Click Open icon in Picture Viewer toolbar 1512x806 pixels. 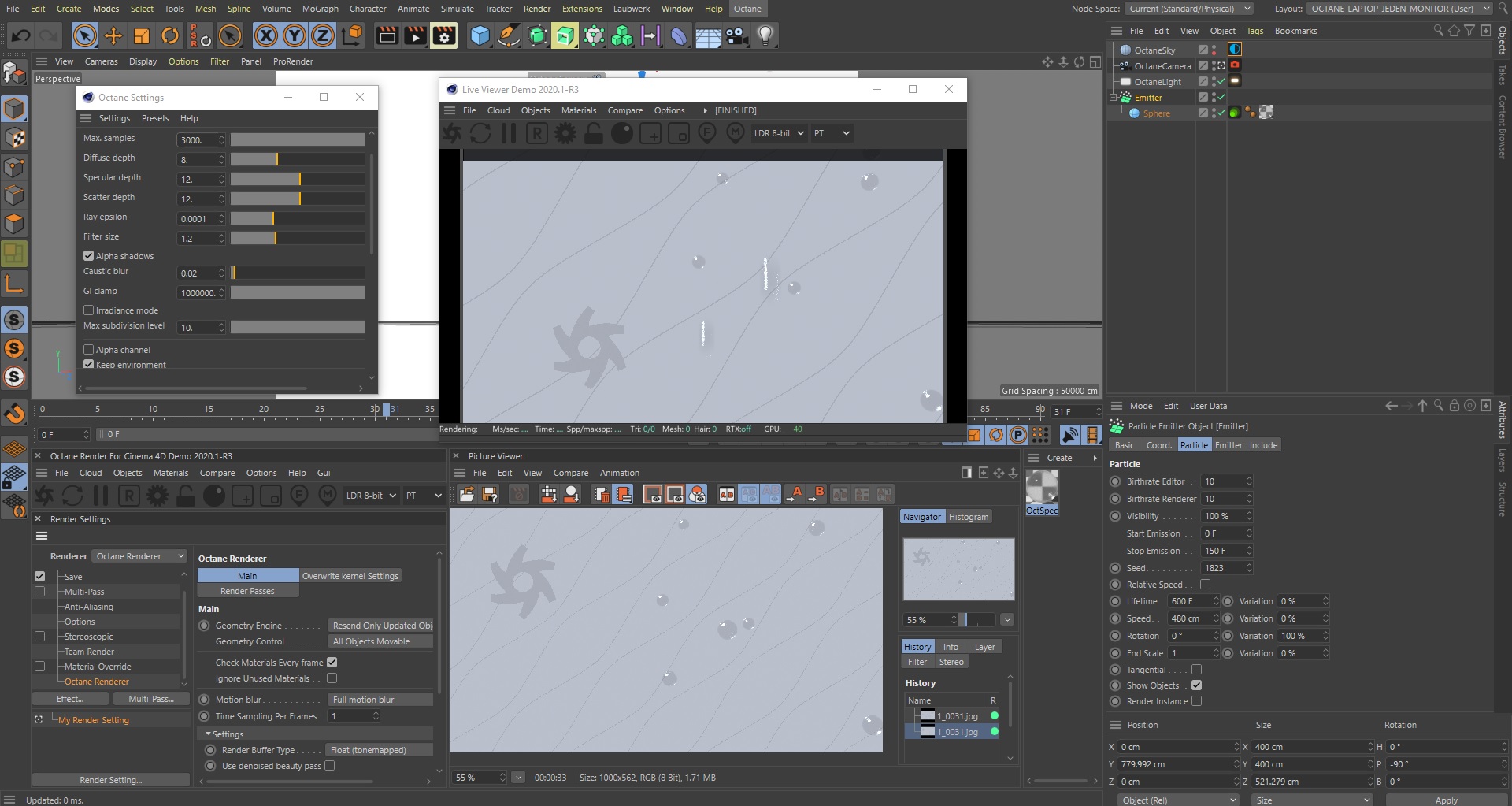(467, 495)
